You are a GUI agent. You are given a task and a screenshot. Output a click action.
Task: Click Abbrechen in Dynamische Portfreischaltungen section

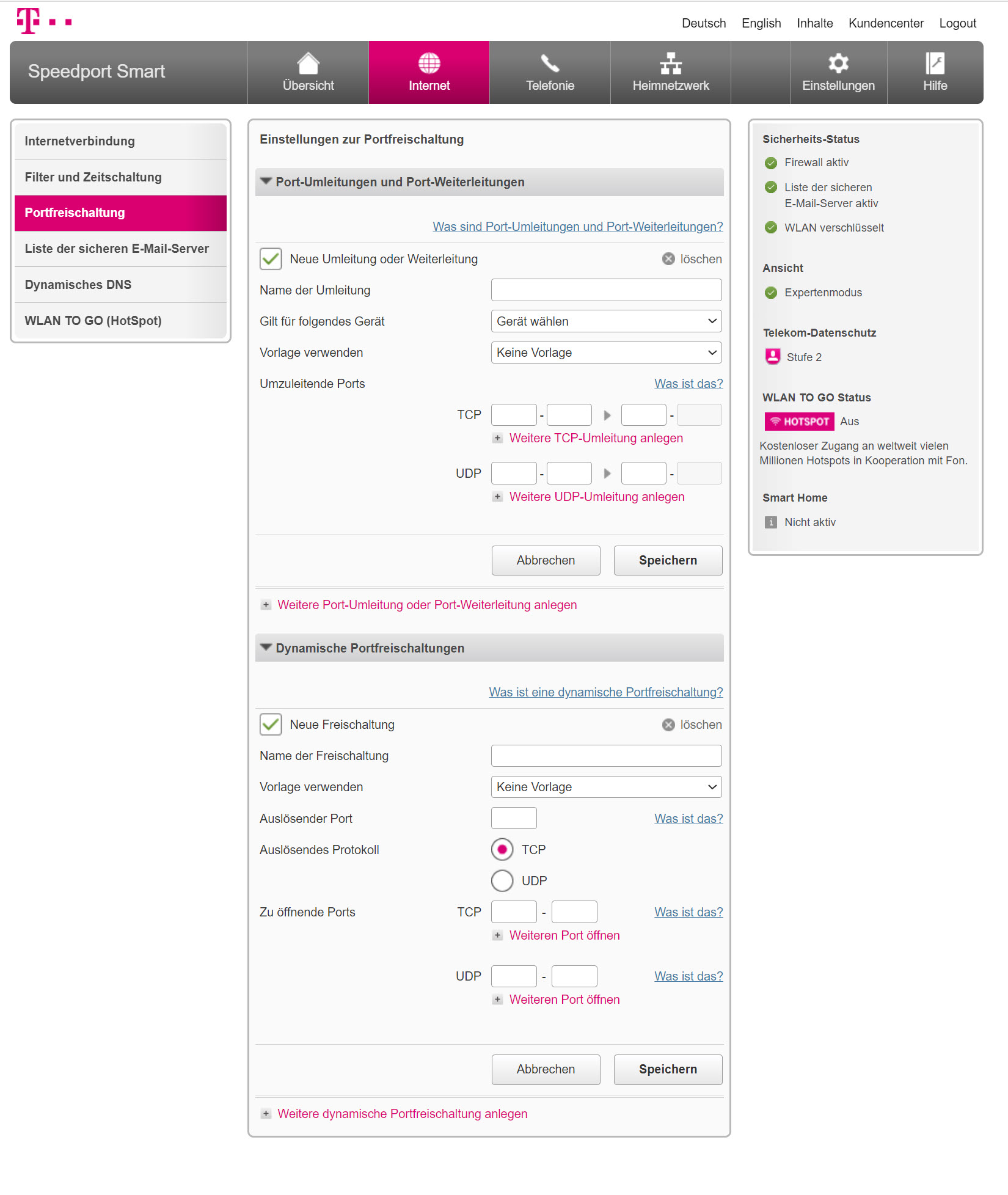[x=546, y=1069]
